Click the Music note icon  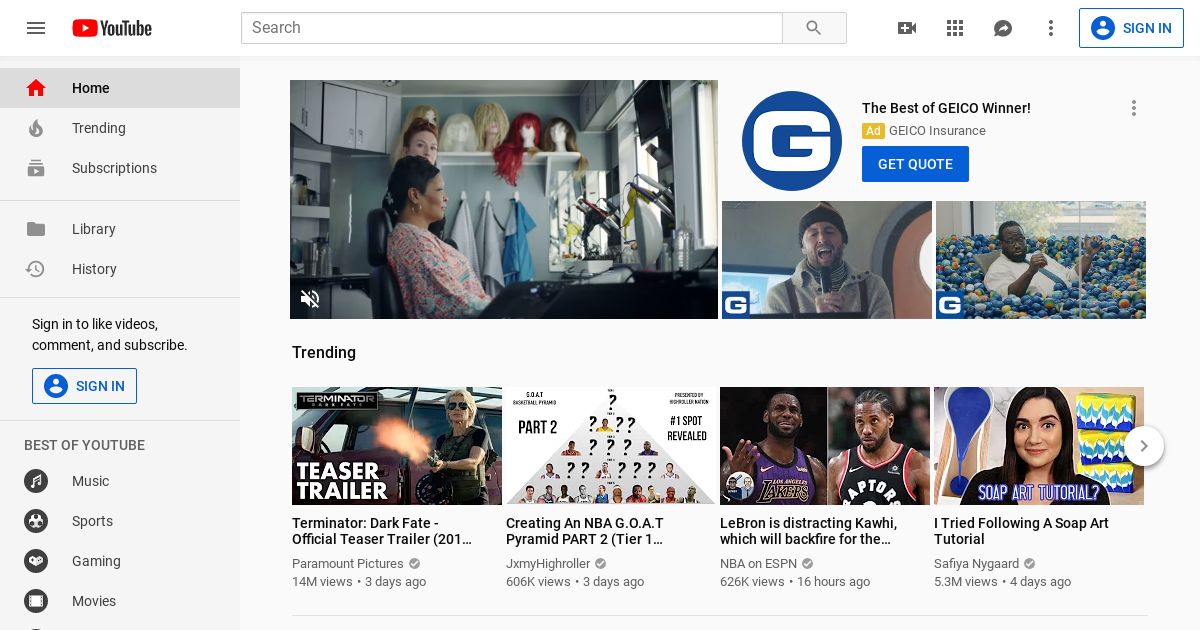tap(36, 481)
